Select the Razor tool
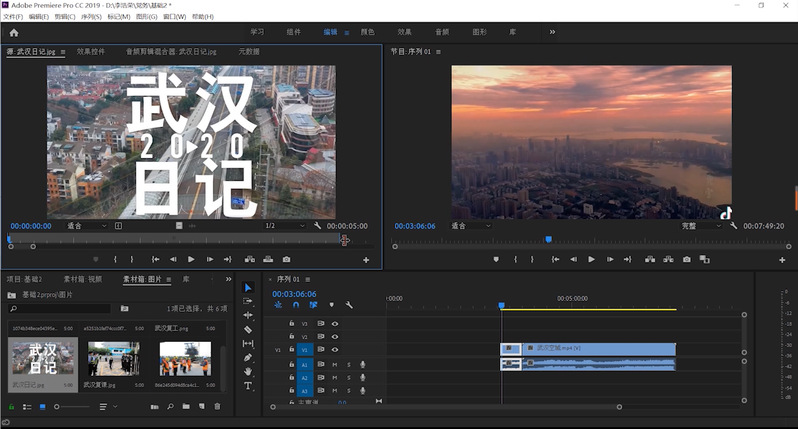 pos(248,329)
